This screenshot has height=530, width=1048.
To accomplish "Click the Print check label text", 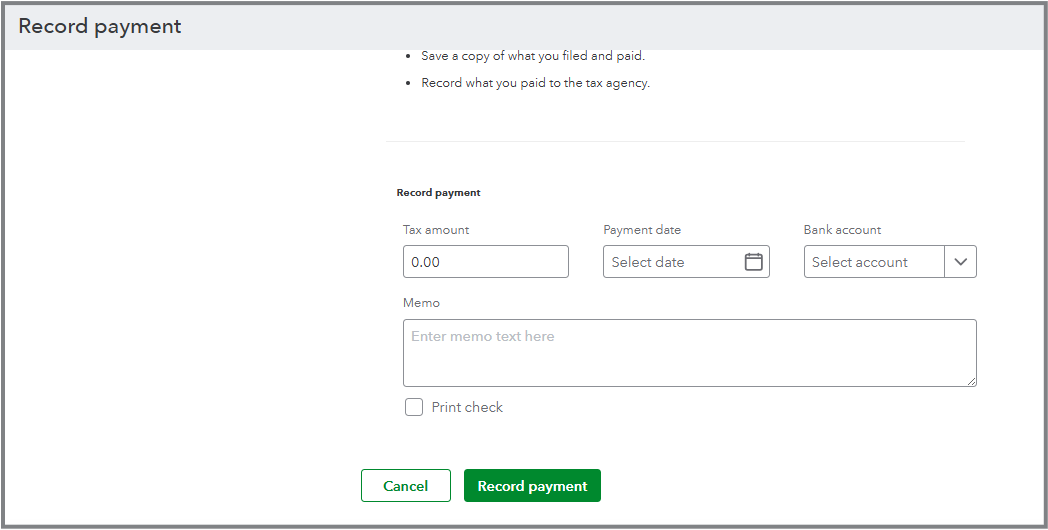I will pos(467,407).
